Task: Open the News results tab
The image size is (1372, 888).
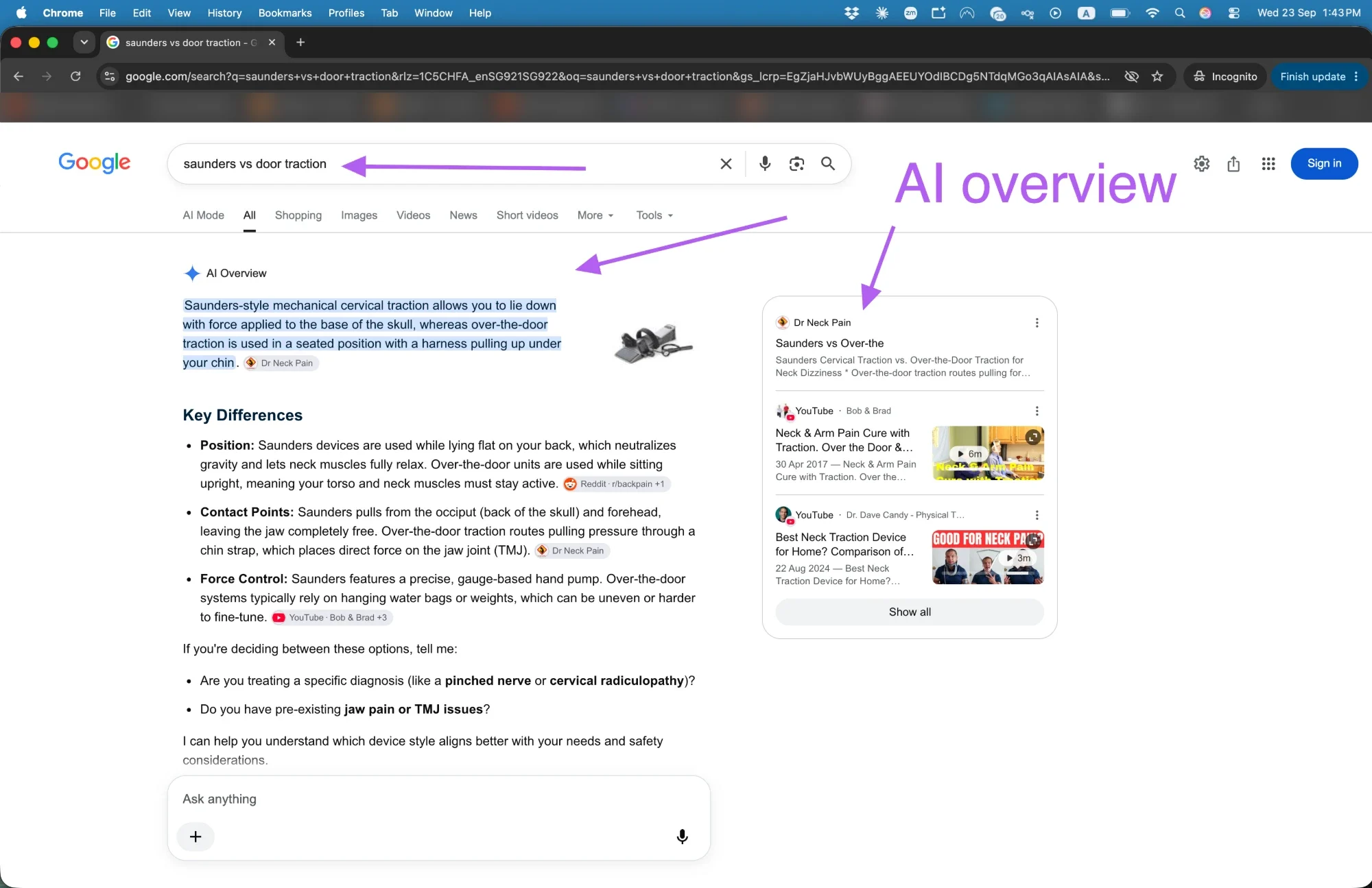Action: [x=463, y=215]
